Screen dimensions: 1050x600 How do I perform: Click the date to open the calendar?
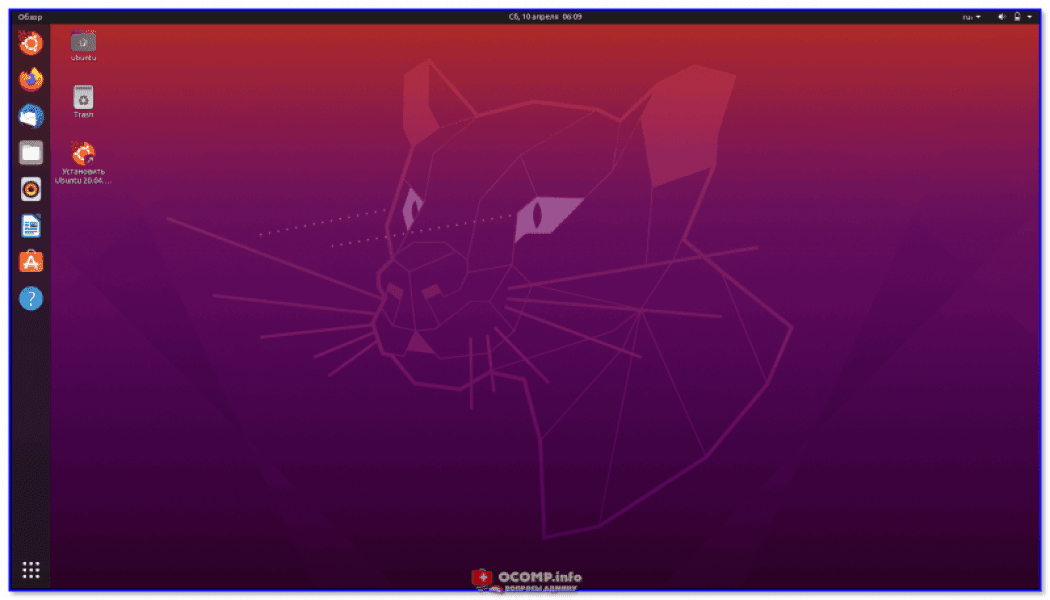[545, 16]
